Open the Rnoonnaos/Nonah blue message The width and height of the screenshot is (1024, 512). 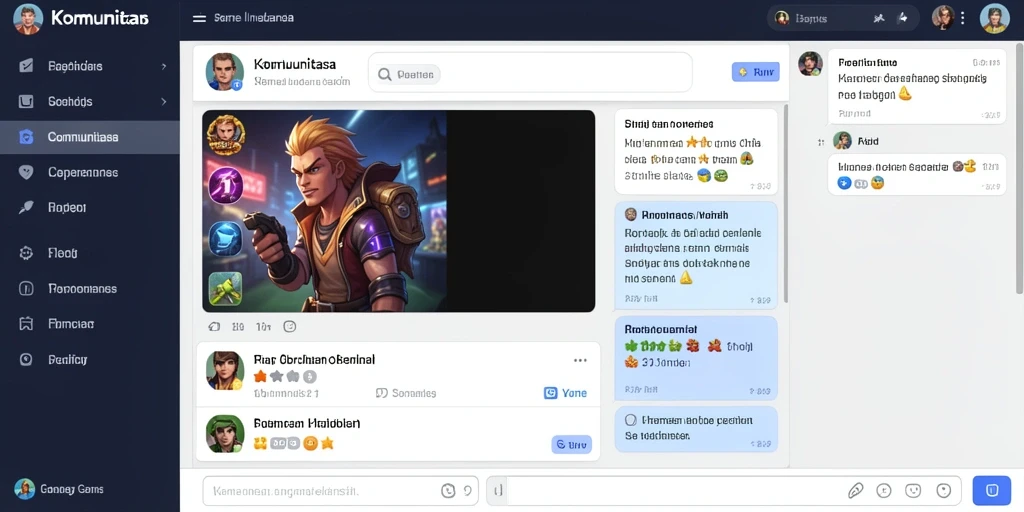pyautogui.click(x=696, y=255)
